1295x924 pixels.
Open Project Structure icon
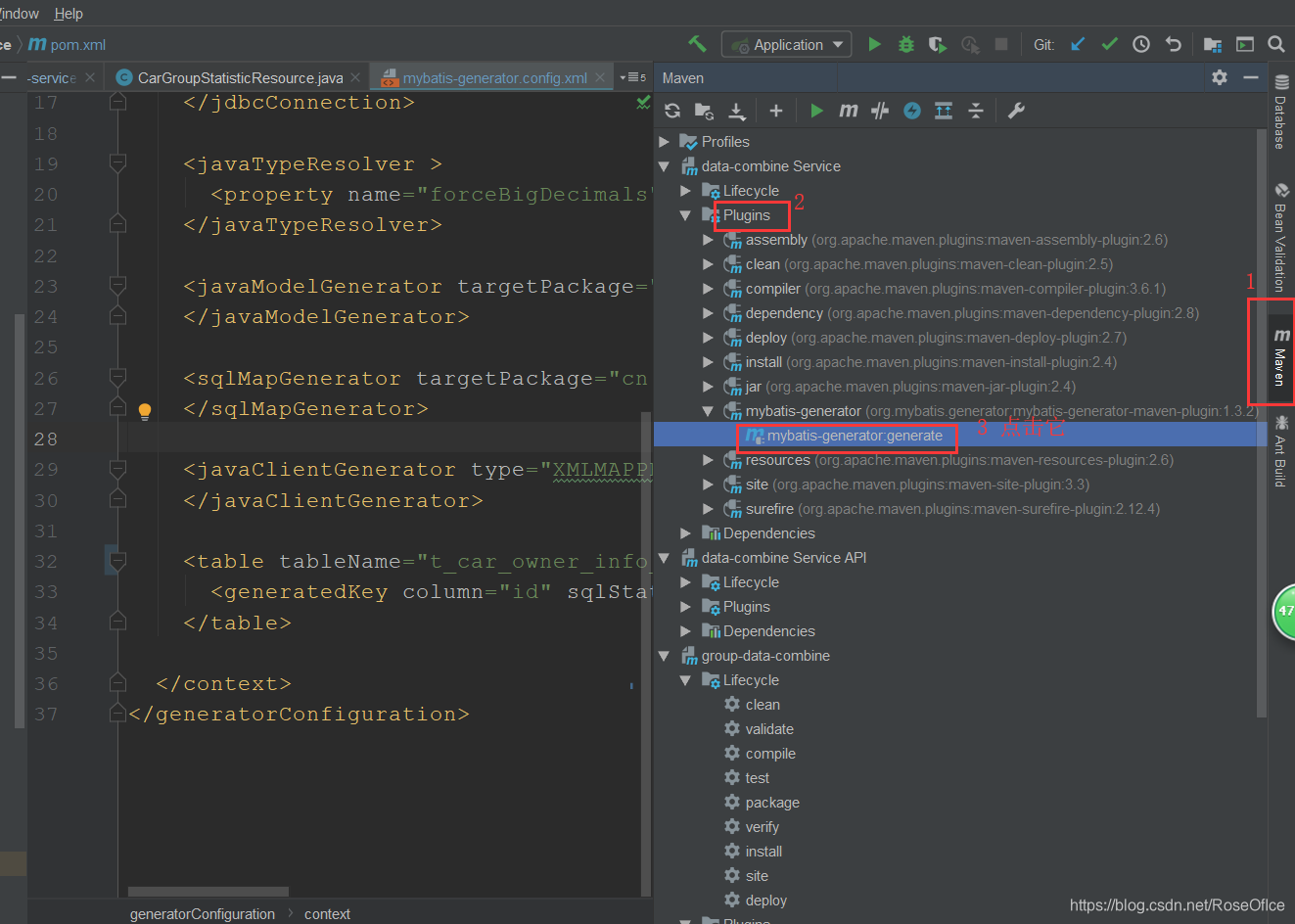click(x=1213, y=44)
